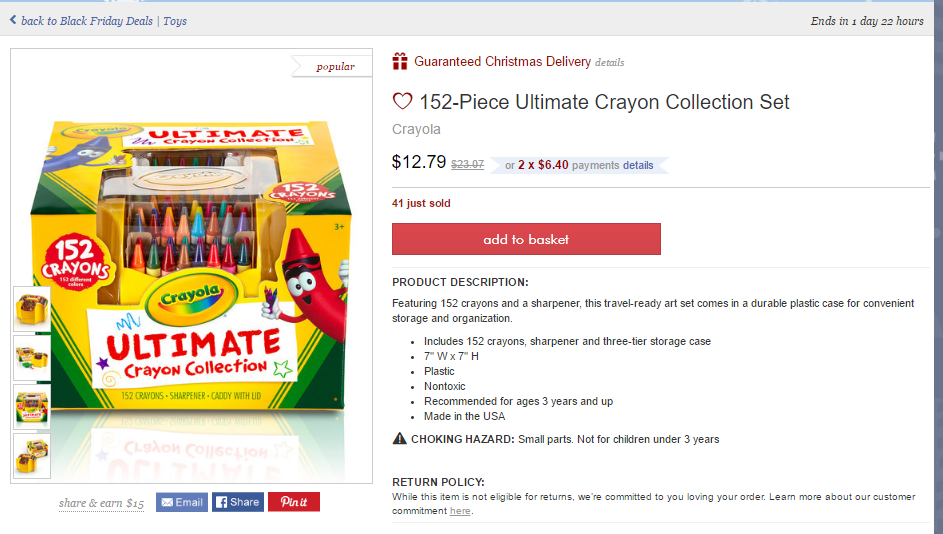Open payments details link
Image resolution: width=943 pixels, height=534 pixels.
click(x=638, y=165)
